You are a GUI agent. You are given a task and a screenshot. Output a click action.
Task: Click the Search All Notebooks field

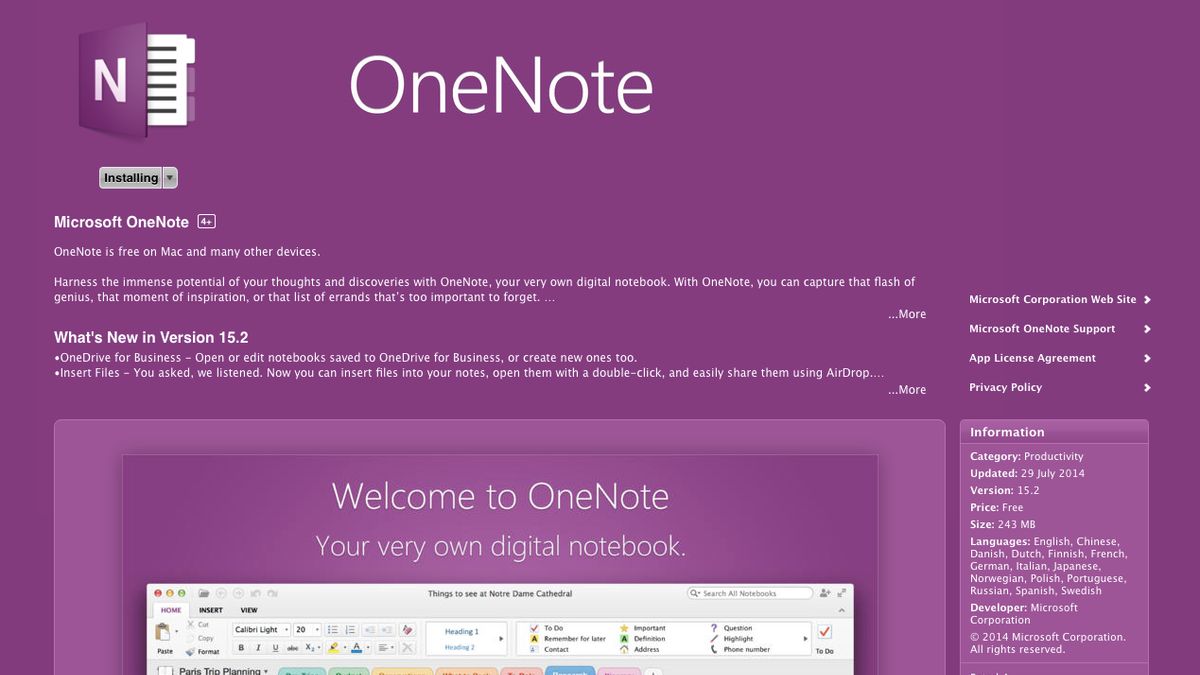pos(750,593)
